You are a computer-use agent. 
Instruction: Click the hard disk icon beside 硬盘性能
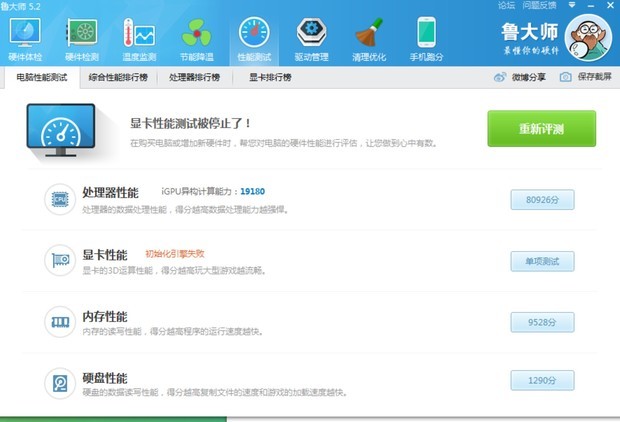(x=60, y=383)
